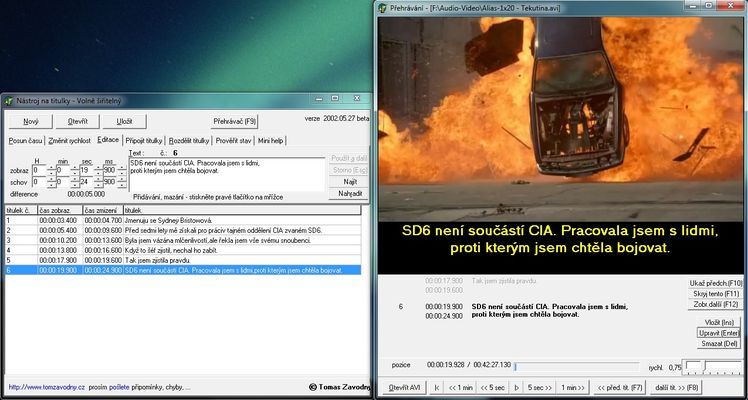The height and width of the screenshot is (400, 748).
Task: Click inside the subtitle text editing box
Action: (227, 175)
